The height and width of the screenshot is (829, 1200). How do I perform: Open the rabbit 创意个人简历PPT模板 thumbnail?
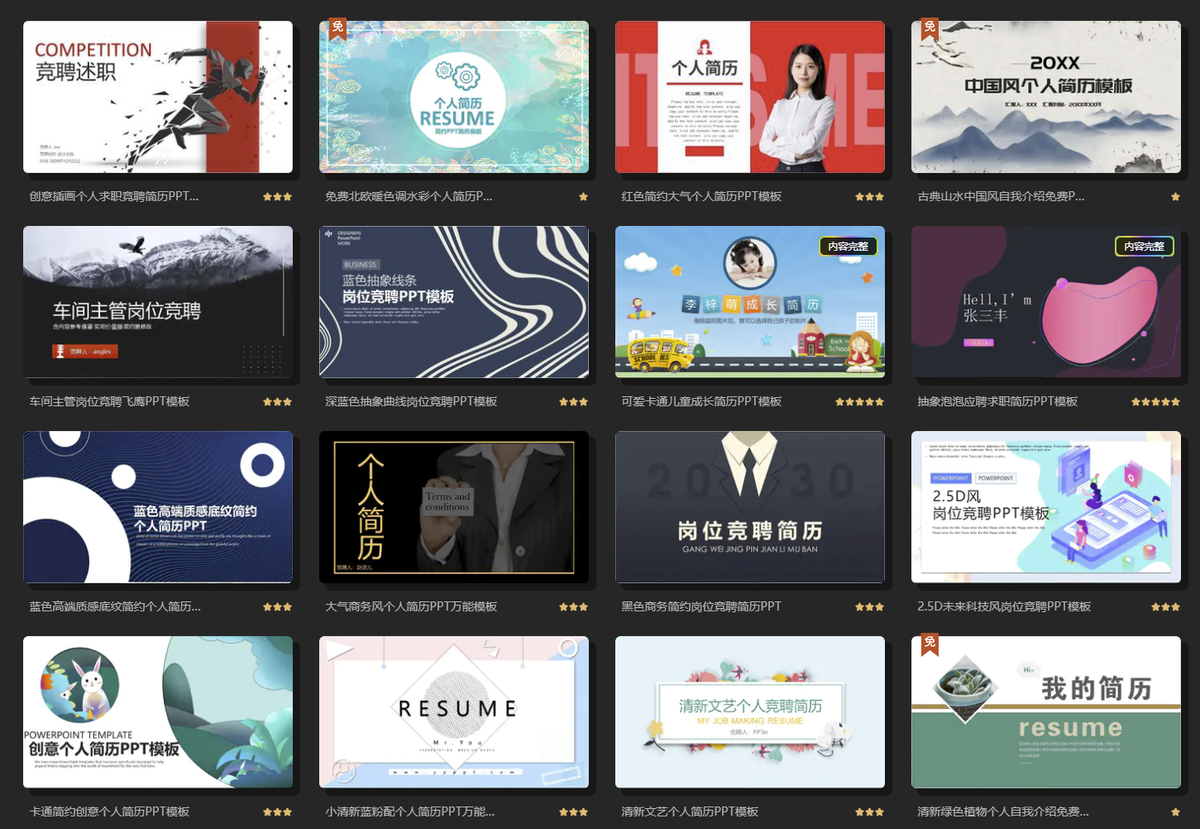click(158, 712)
